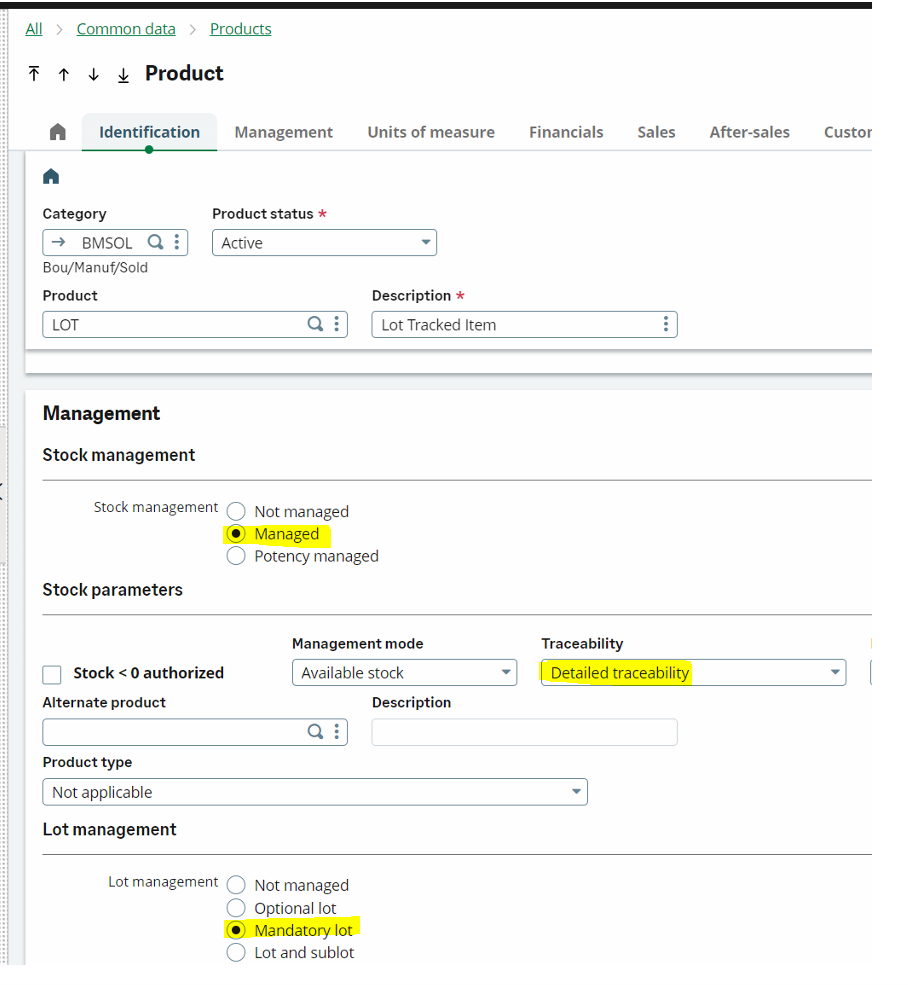Image resolution: width=908 pixels, height=985 pixels.
Task: Open the Category lookup magnifier
Action: (x=156, y=242)
